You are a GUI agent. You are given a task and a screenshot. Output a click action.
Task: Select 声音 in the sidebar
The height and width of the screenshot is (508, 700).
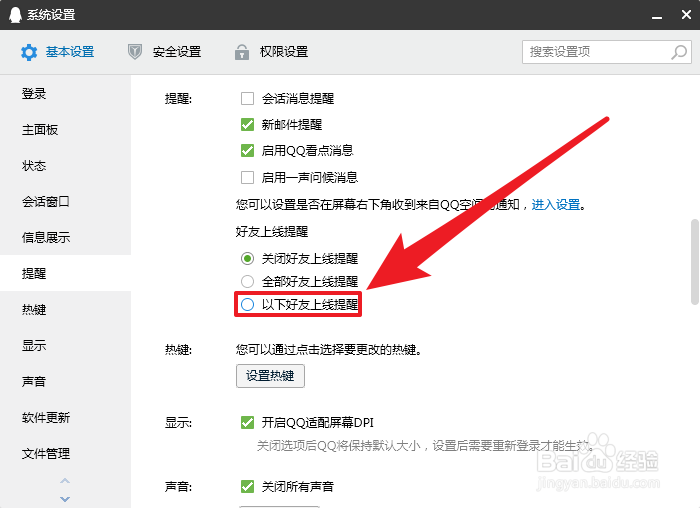pos(65,382)
